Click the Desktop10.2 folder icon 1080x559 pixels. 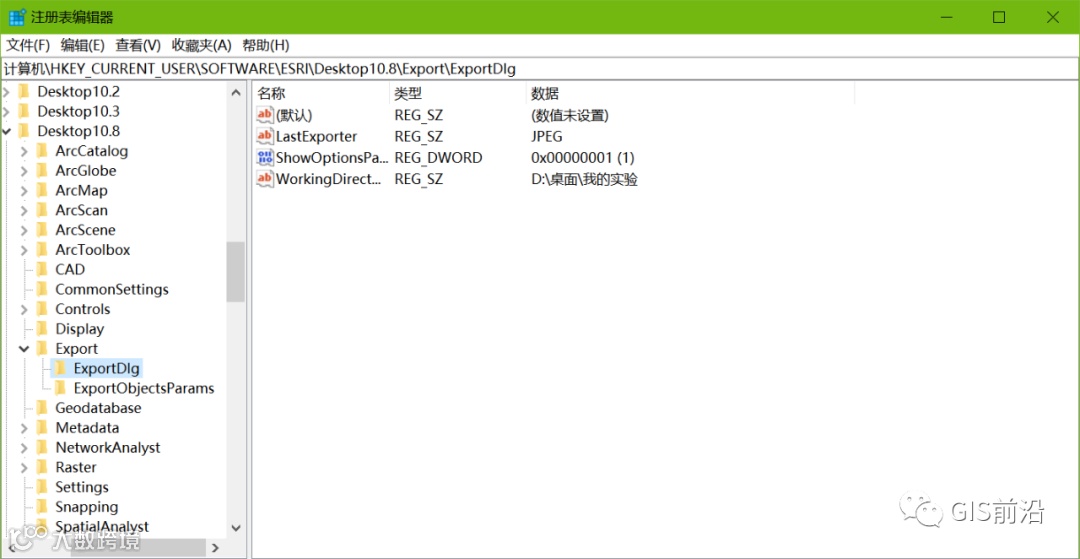coord(24,91)
